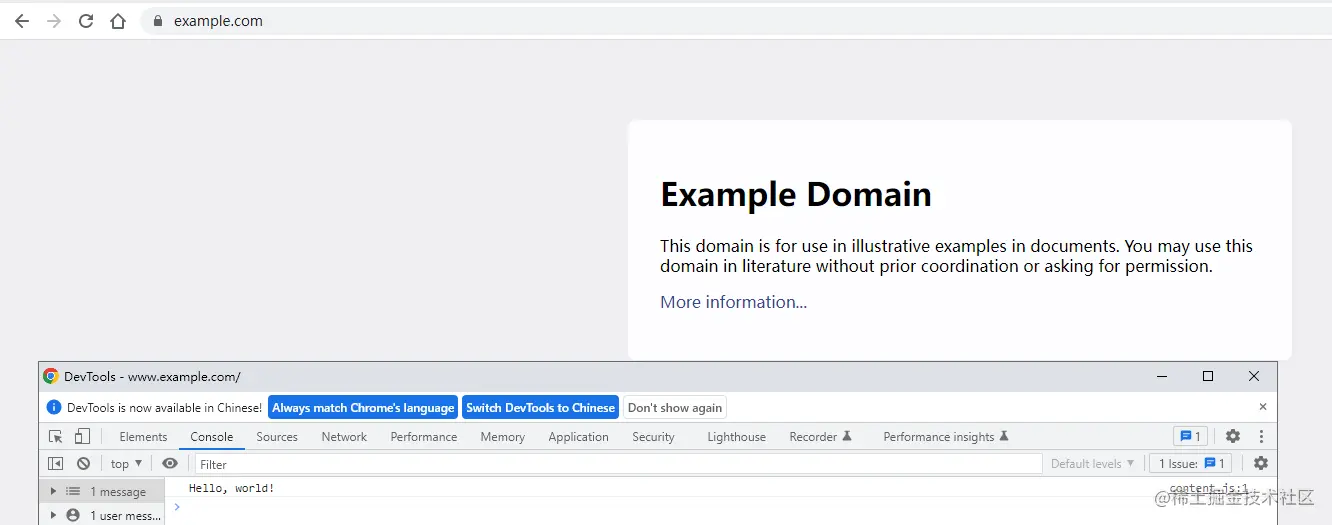This screenshot has height=525, width=1332.
Task: Click the lock icon in address bar
Action: [x=157, y=21]
